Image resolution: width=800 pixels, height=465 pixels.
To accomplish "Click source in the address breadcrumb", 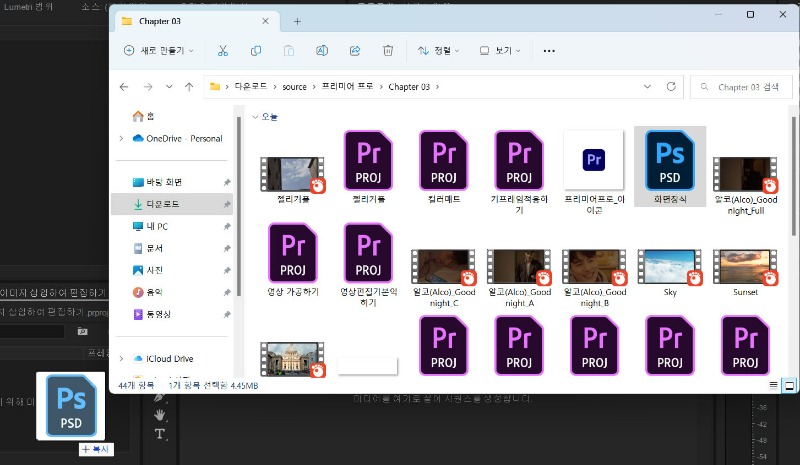I will [294, 87].
